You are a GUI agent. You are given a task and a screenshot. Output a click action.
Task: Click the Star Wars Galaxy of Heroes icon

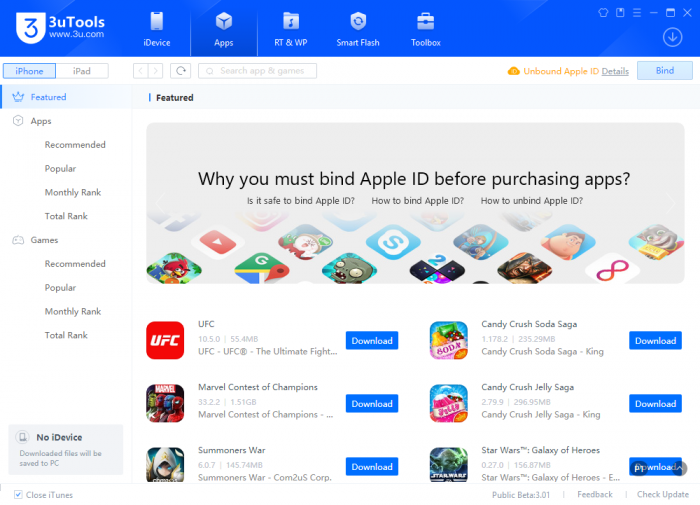449,465
